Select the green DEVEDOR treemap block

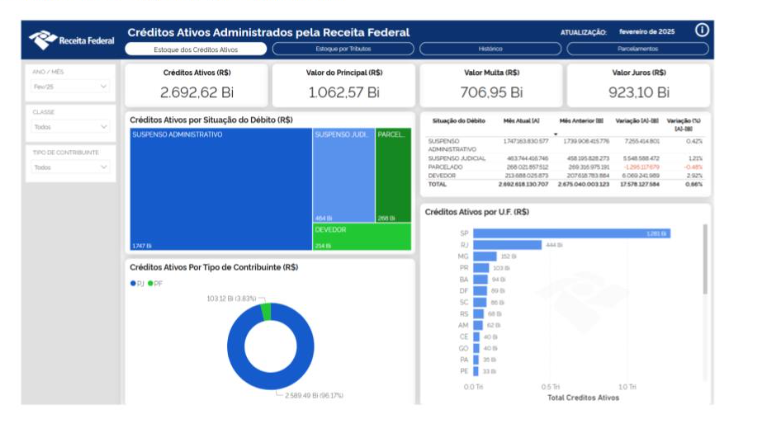point(361,237)
